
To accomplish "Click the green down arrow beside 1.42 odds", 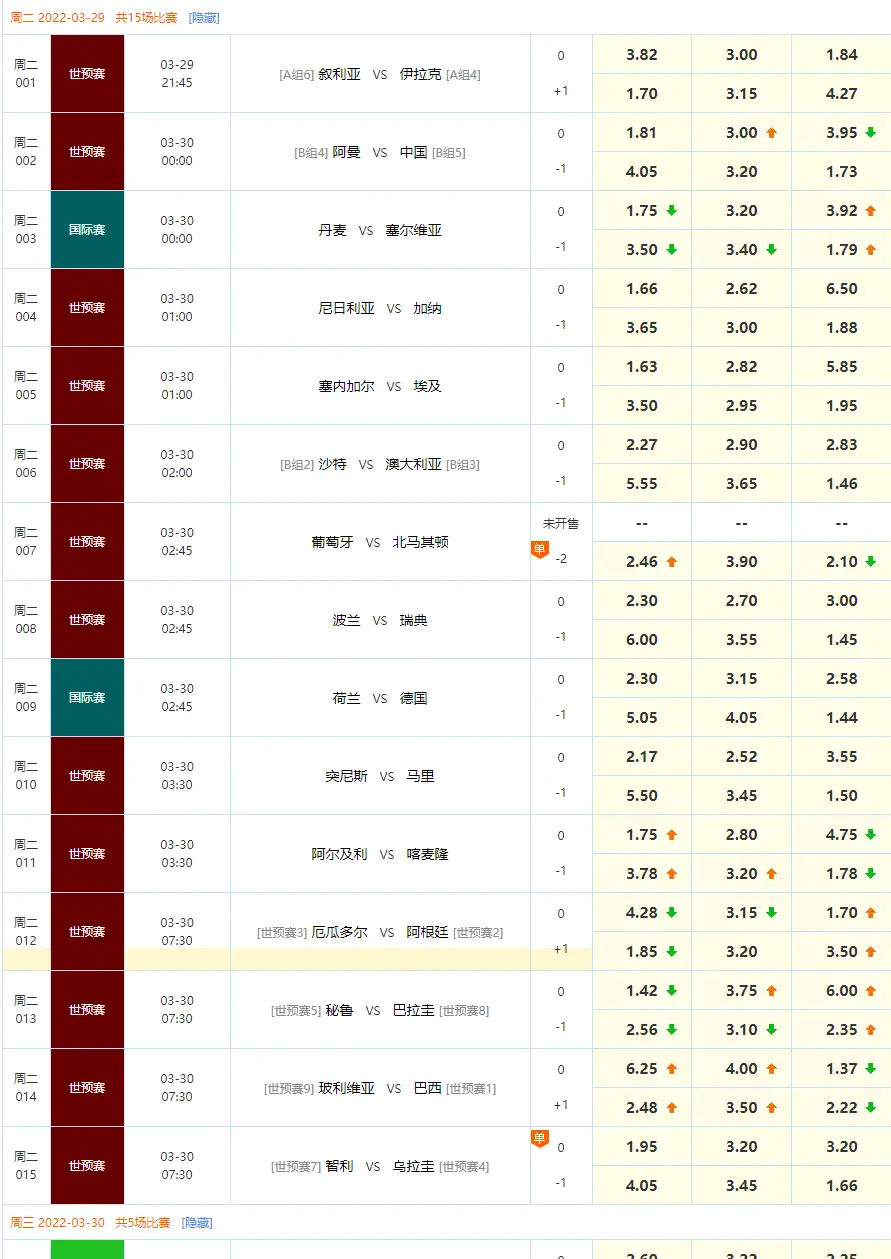I will coord(671,991).
